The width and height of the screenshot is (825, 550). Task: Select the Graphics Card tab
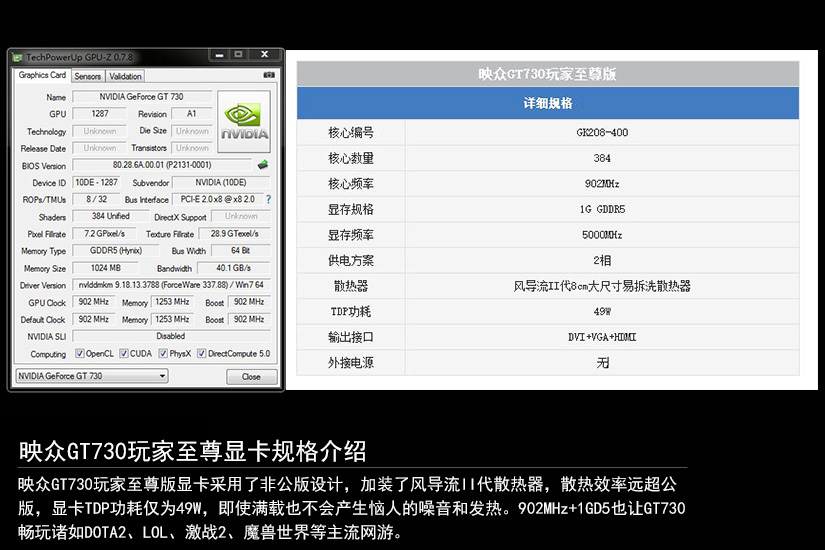click(42, 75)
